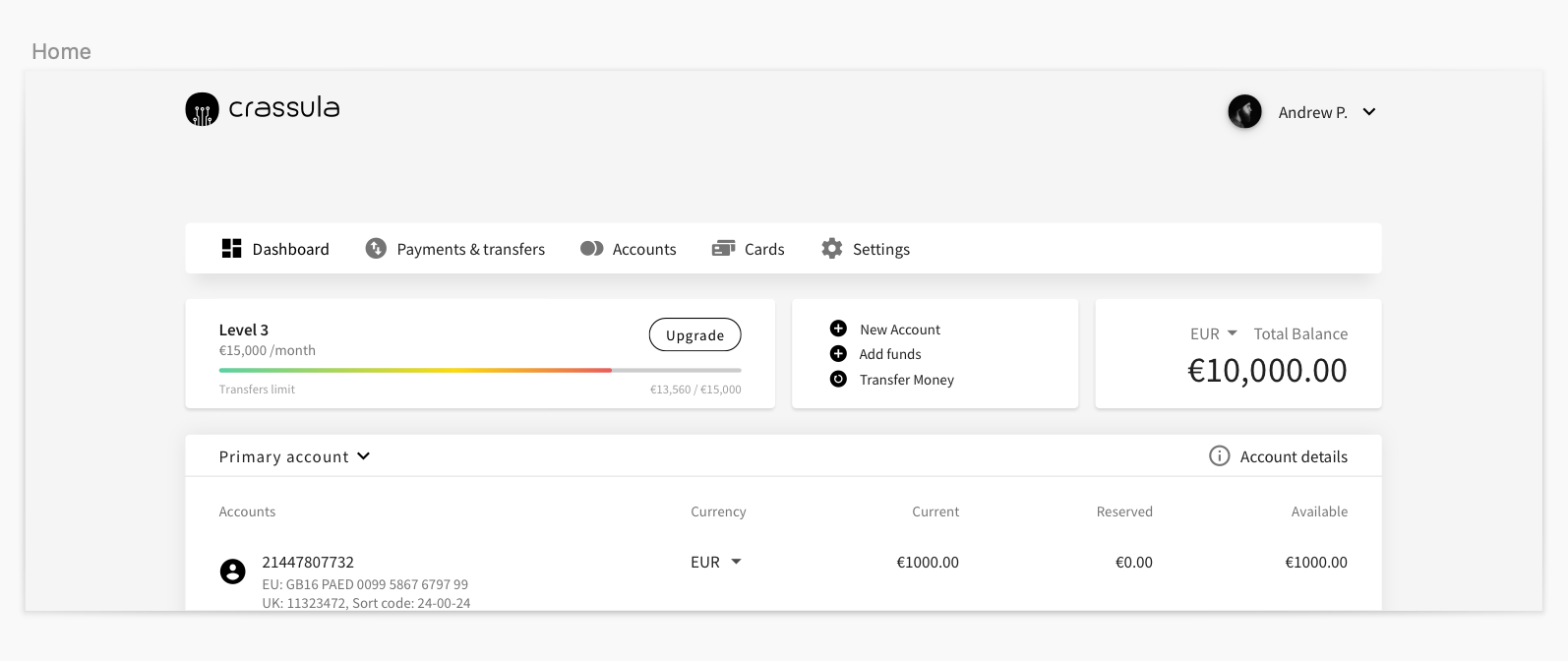
Task: Switch to Payments & transfers tab
Action: 470,250
